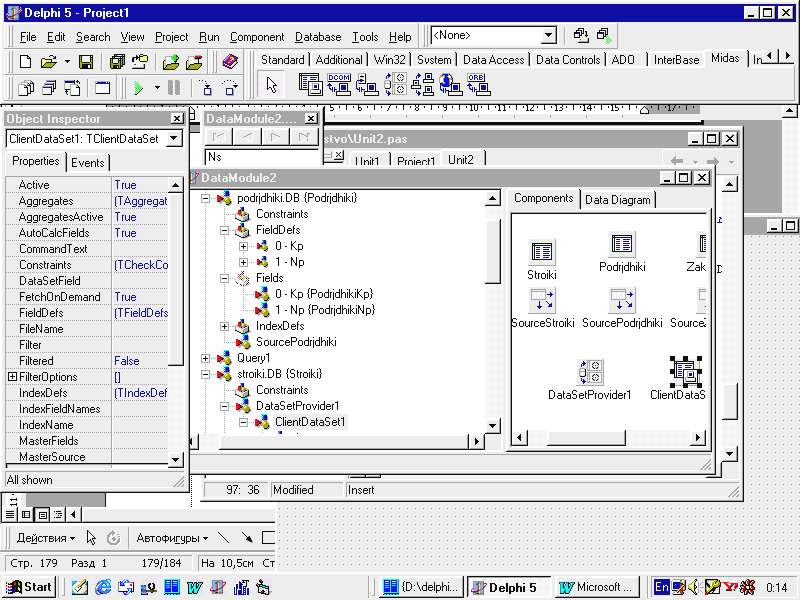The height and width of the screenshot is (600, 800).
Task: Select the ClientDataSet component in DataModule2
Action: pyautogui.click(x=686, y=372)
